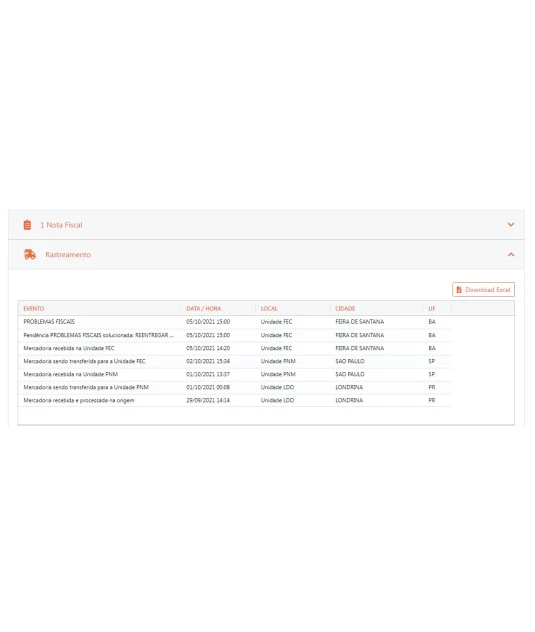The image size is (535, 632).
Task: Select the Mercadoria recebida na Unidade PNM row
Action: 235,374
